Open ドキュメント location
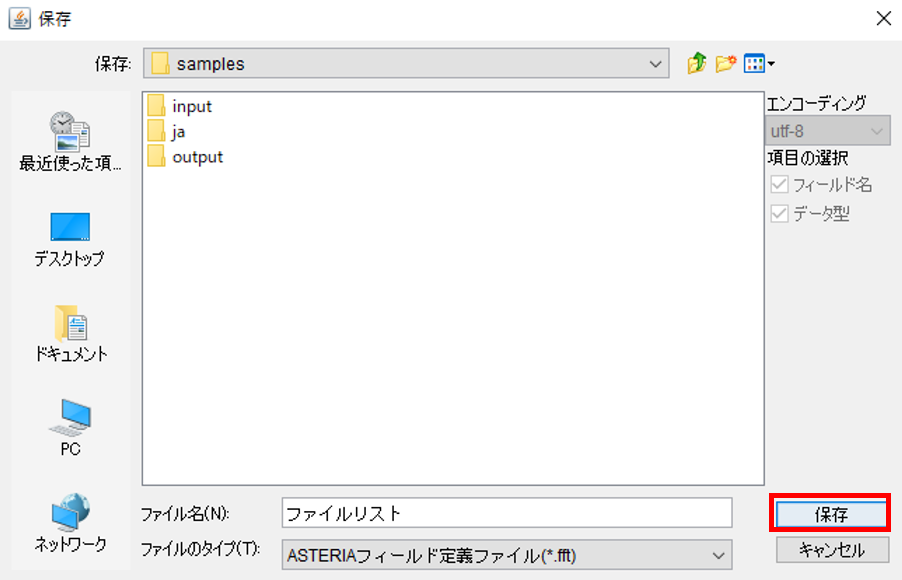 pyautogui.click(x=70, y=334)
